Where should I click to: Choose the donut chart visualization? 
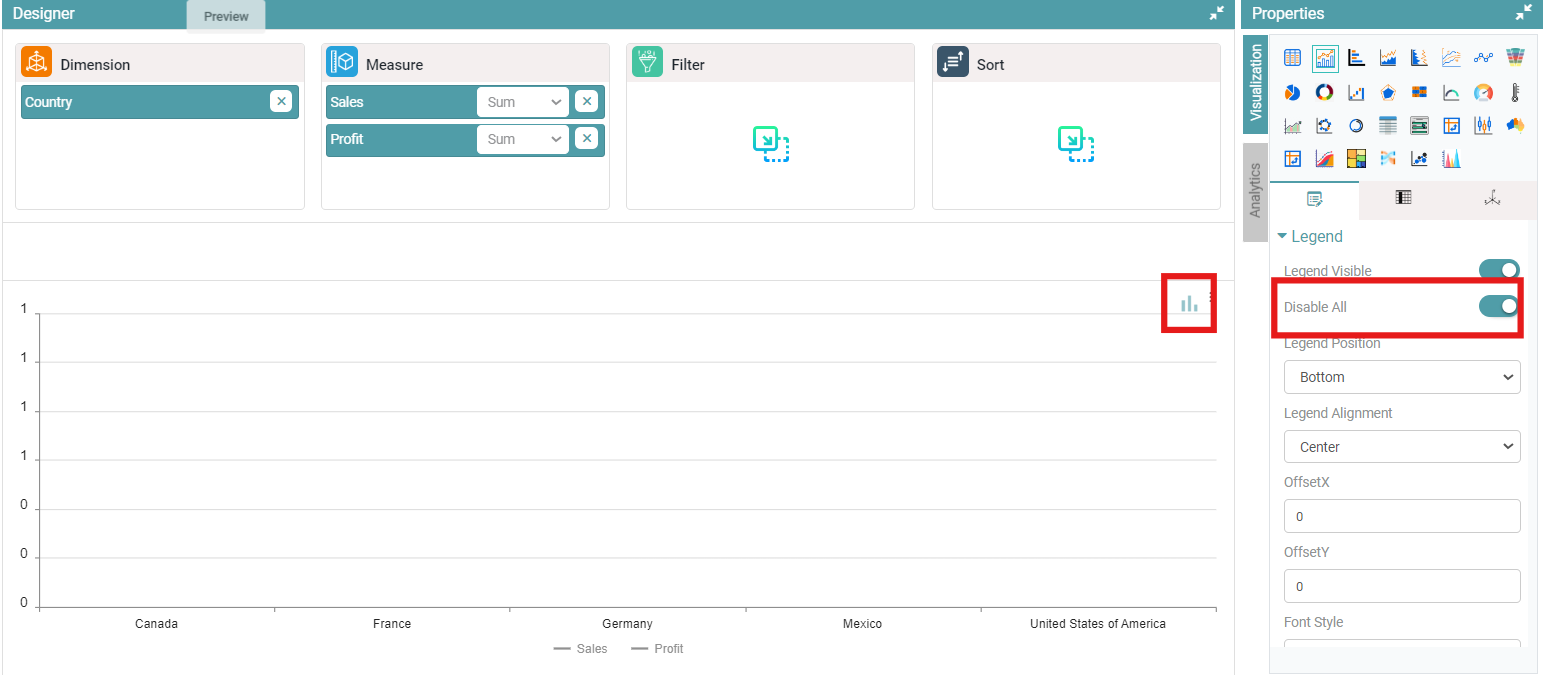click(x=1324, y=93)
